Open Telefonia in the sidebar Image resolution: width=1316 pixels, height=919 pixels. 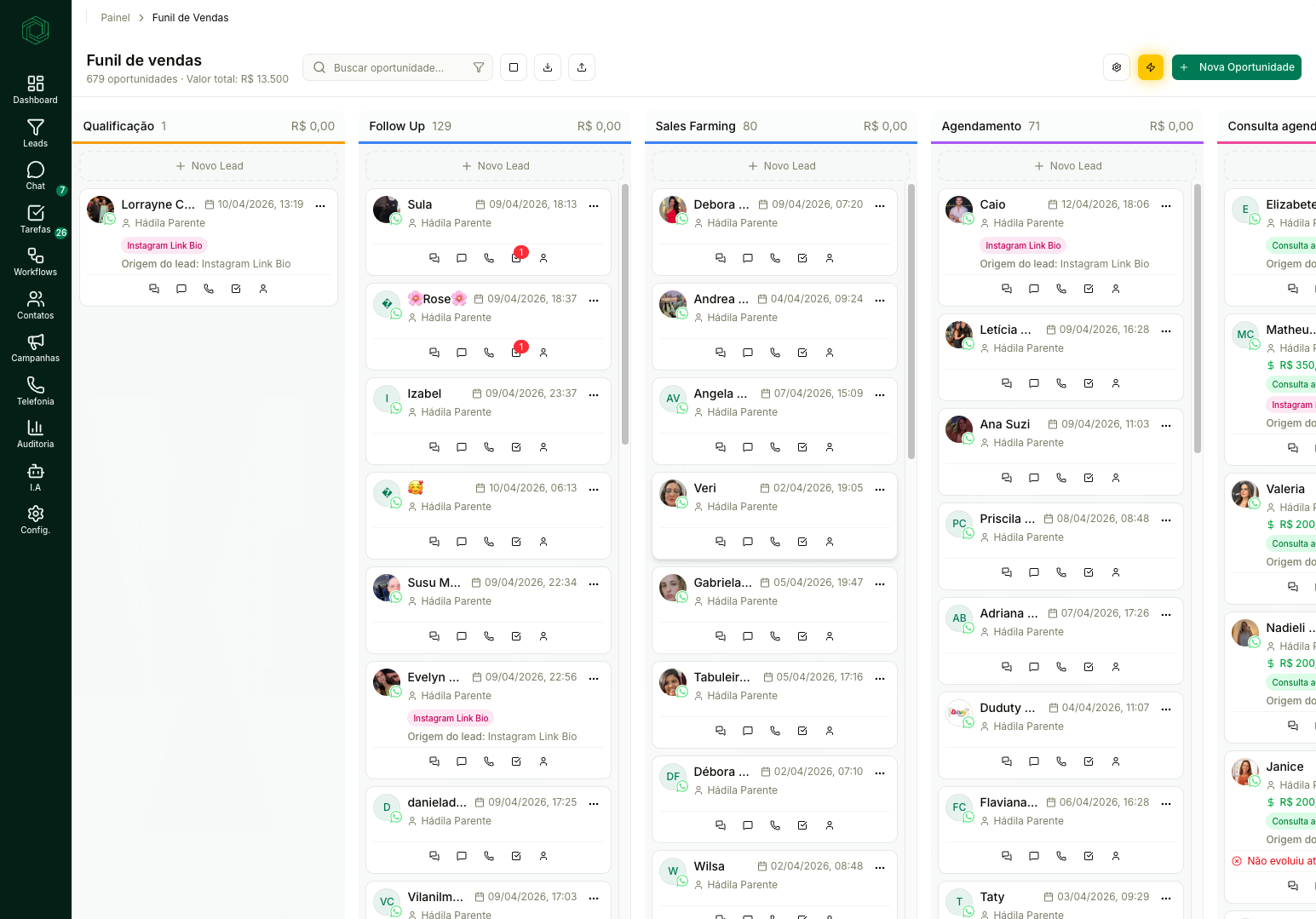(x=36, y=391)
